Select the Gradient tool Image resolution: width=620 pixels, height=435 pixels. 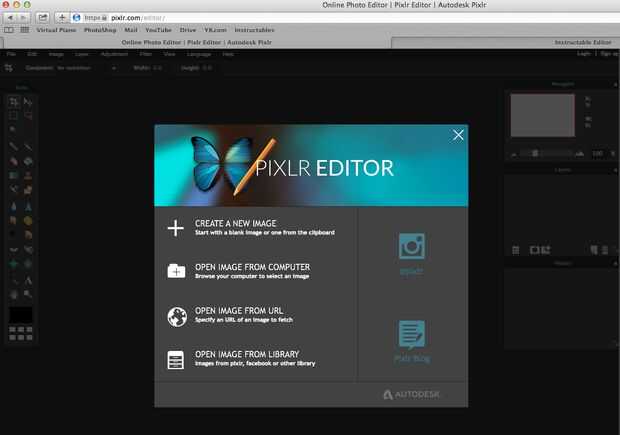14,175
